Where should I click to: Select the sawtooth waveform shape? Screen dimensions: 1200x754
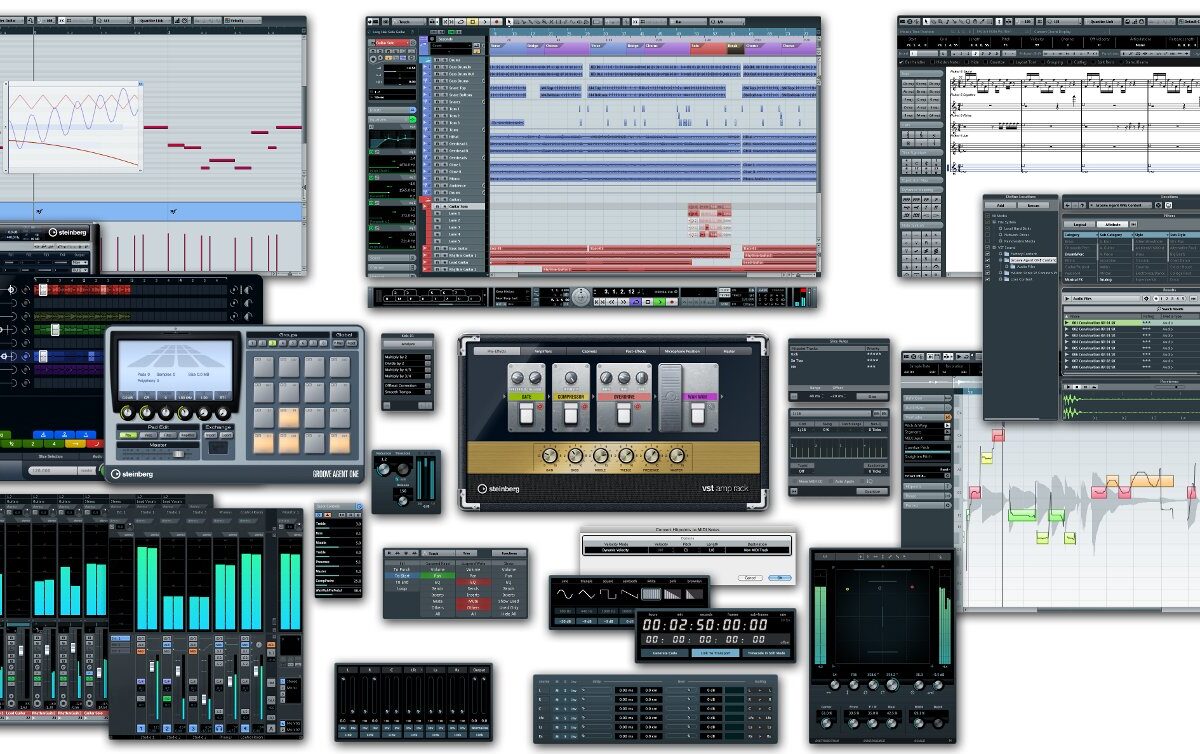[x=629, y=594]
